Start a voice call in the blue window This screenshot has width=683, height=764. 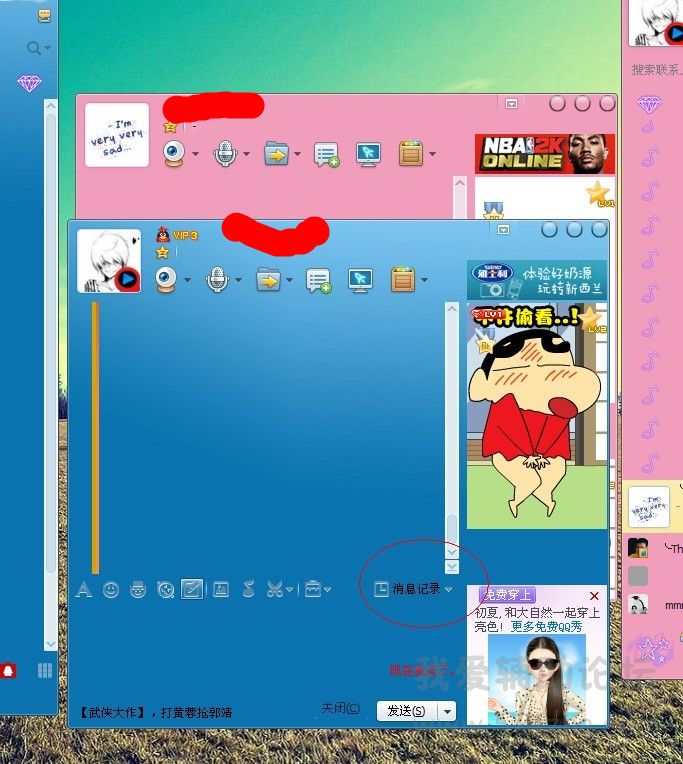pyautogui.click(x=217, y=280)
